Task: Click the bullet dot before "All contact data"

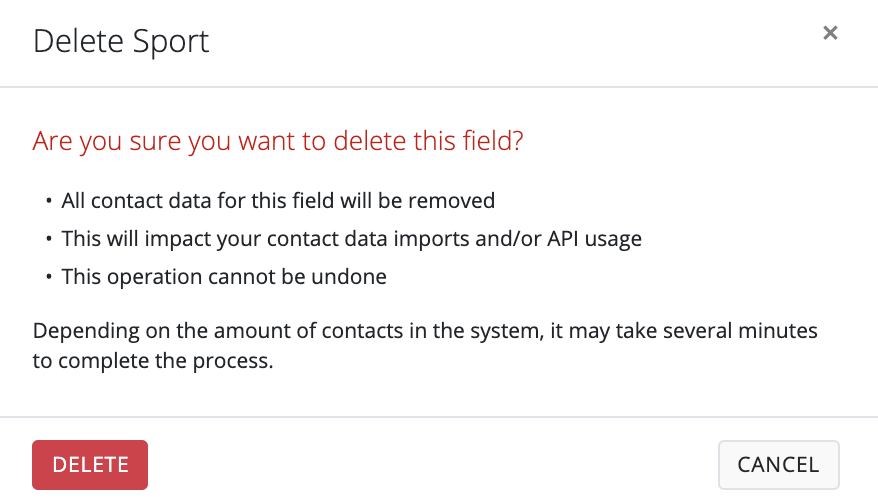Action: click(x=50, y=201)
